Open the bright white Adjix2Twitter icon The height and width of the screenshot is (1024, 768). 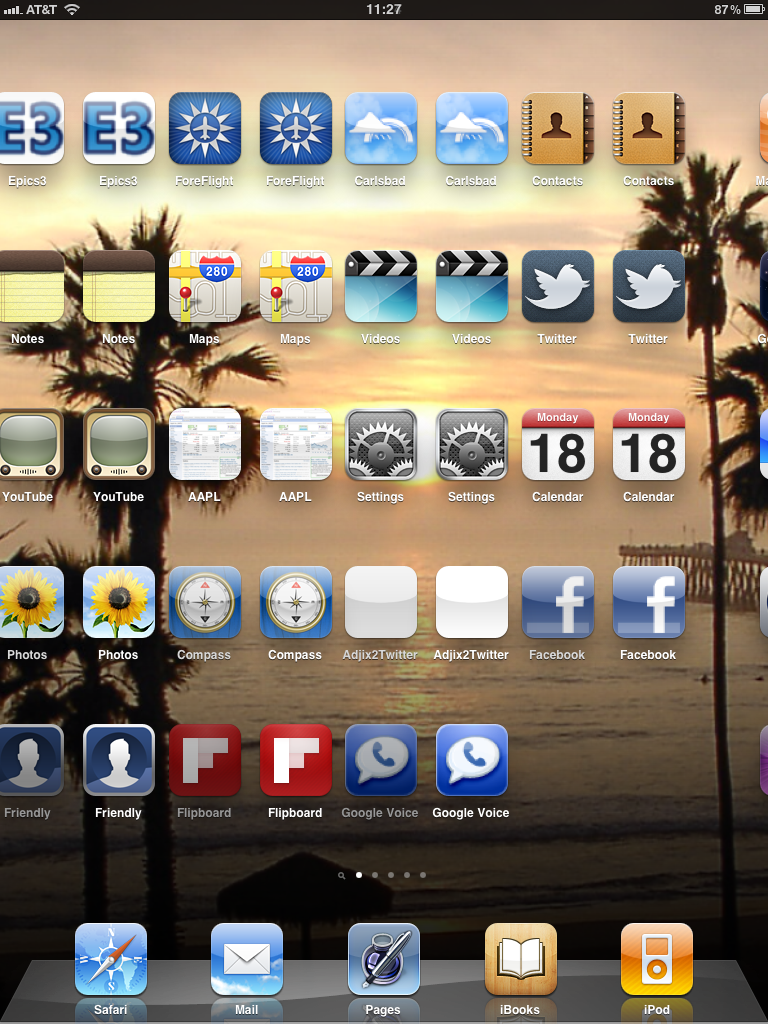(472, 602)
